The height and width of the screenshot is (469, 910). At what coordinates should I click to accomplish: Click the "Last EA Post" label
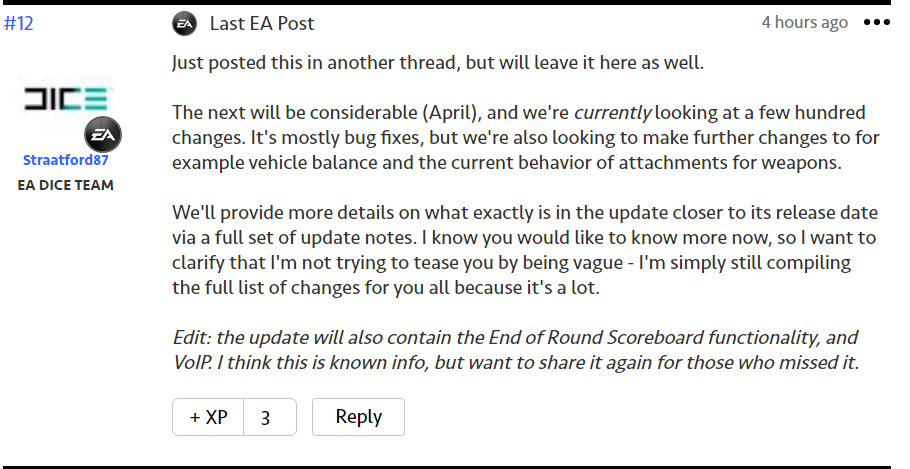[262, 23]
